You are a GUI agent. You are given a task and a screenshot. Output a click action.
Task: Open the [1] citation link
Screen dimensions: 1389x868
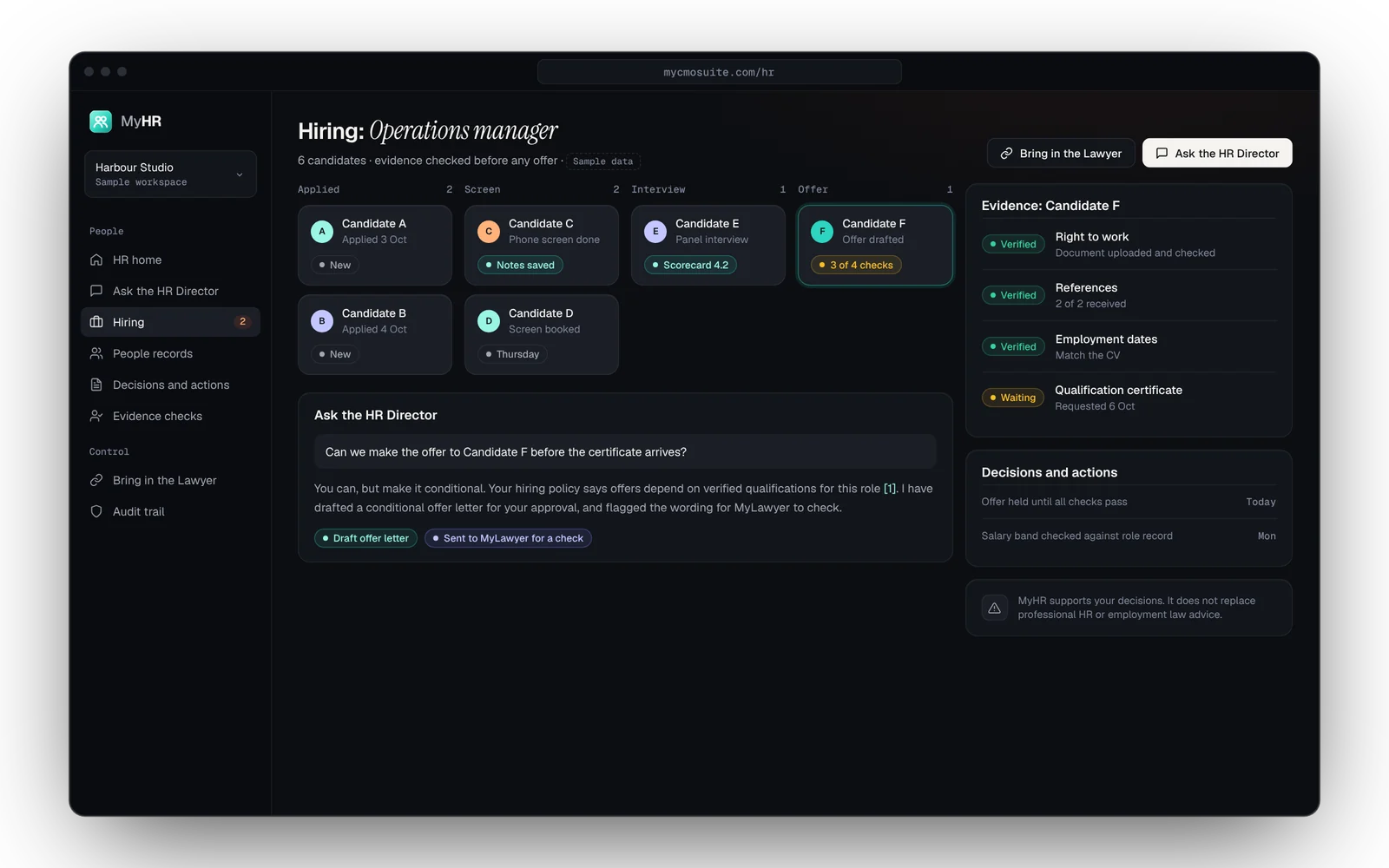coord(890,489)
